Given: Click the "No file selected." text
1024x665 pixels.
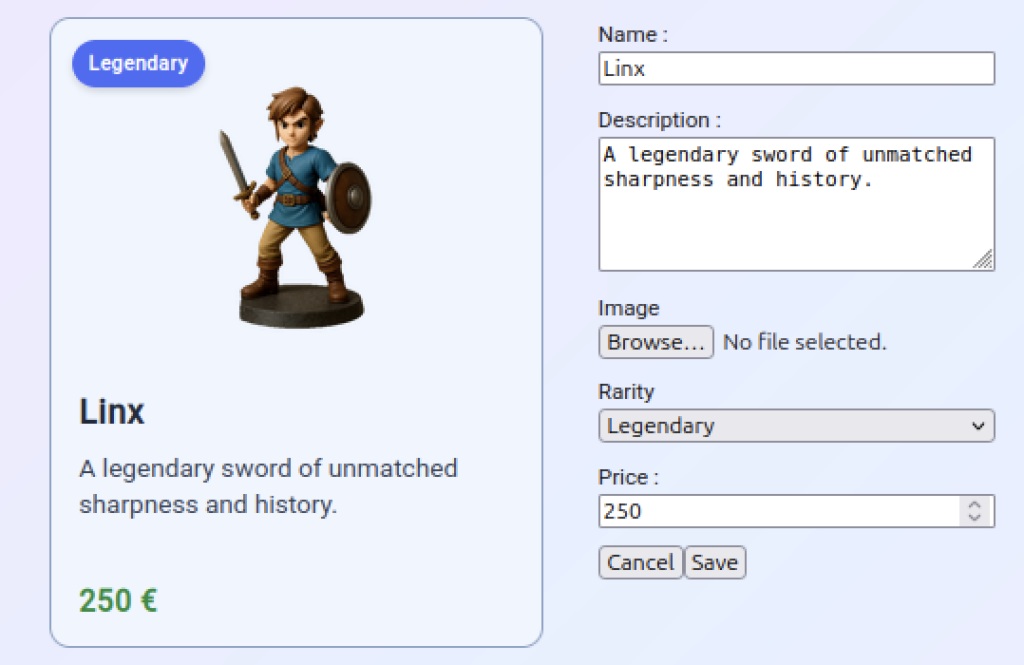Looking at the screenshot, I should 804,342.
